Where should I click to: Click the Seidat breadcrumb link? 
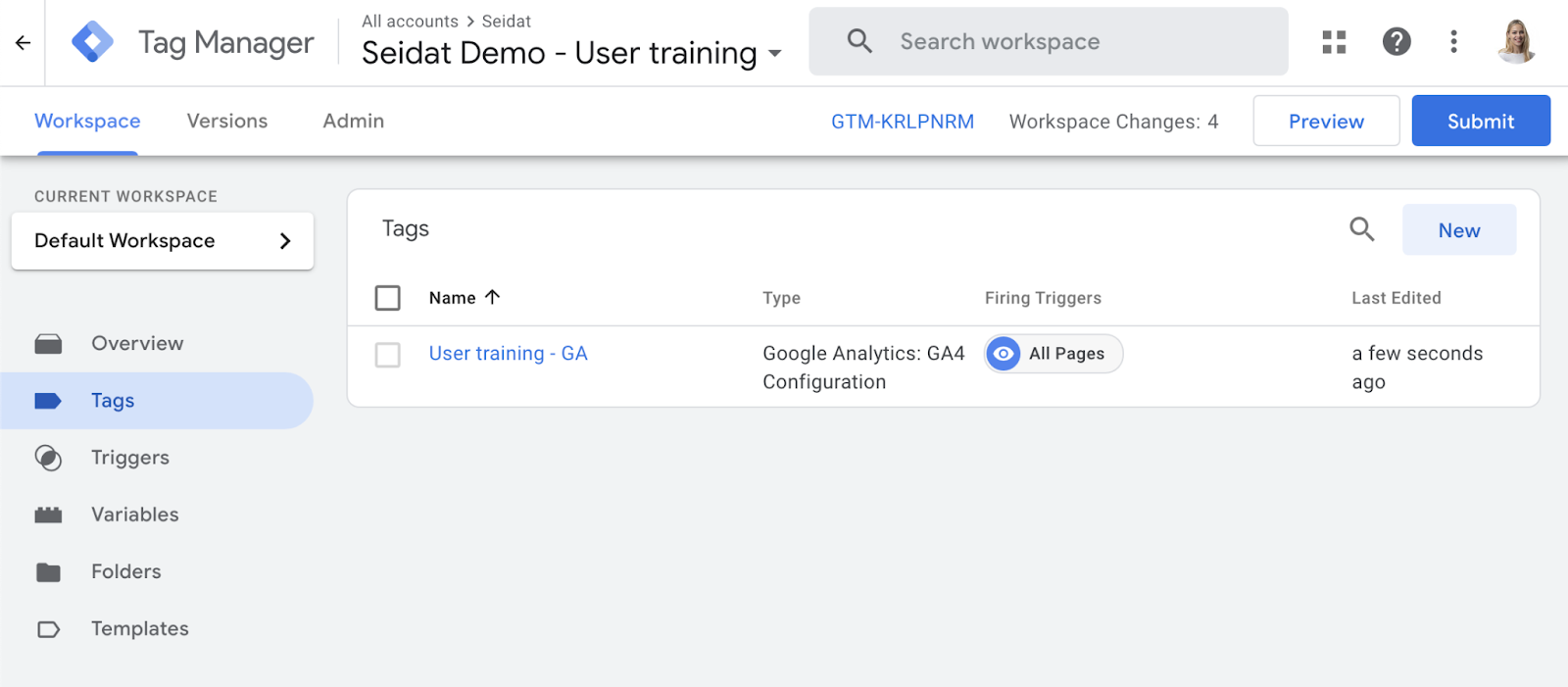click(507, 22)
